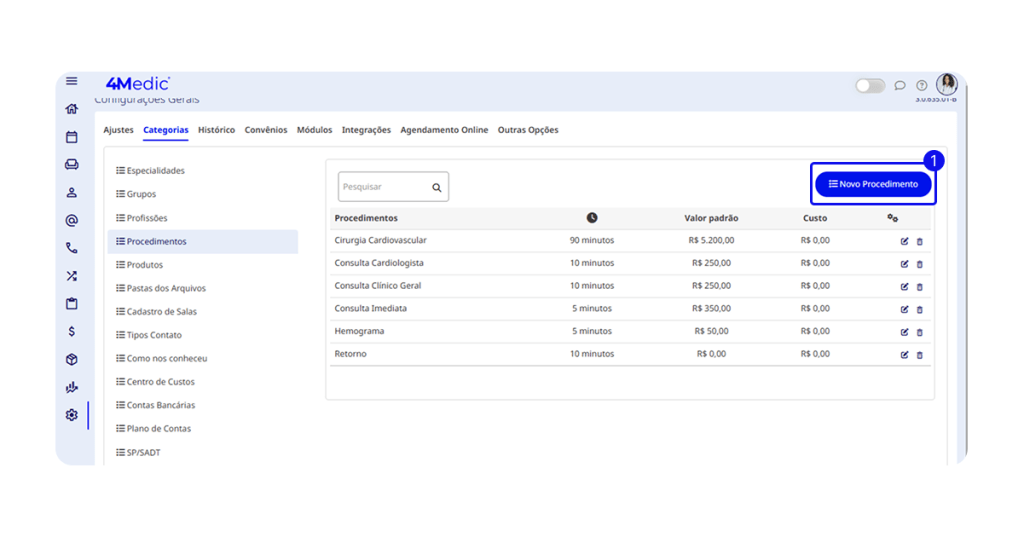1024x537 pixels.
Task: Open the dollar sign financial icon
Action: click(72, 332)
